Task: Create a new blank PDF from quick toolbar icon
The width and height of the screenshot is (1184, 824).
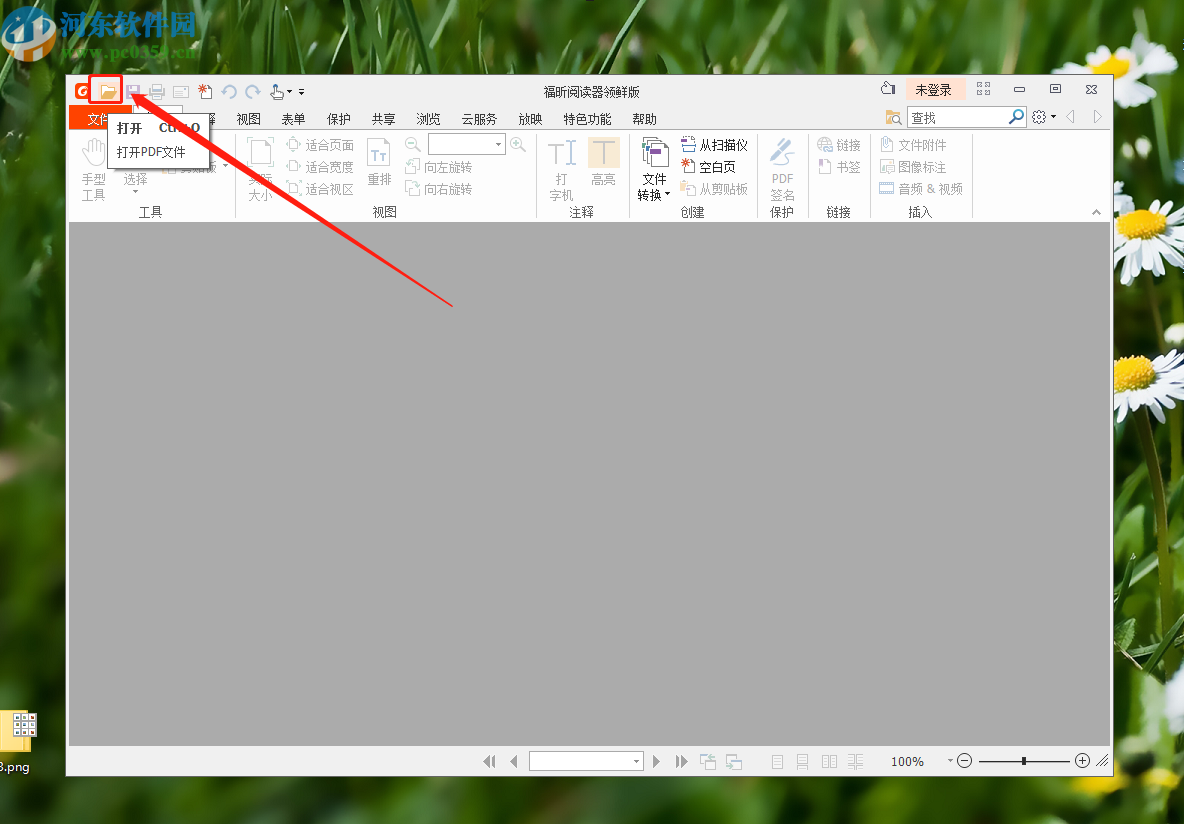Action: click(205, 91)
